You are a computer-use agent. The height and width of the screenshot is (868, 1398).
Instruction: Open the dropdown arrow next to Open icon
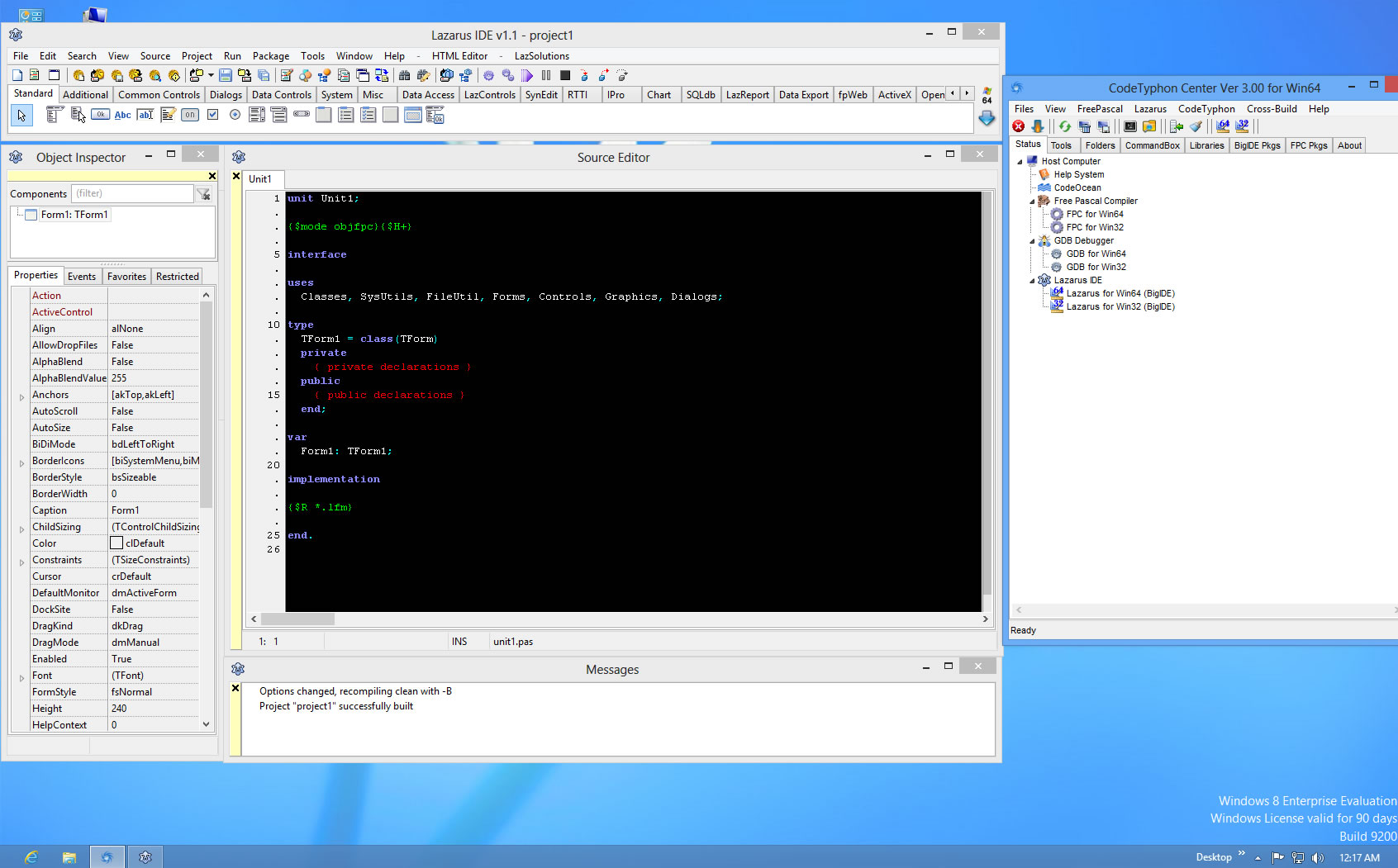pyautogui.click(x=211, y=75)
